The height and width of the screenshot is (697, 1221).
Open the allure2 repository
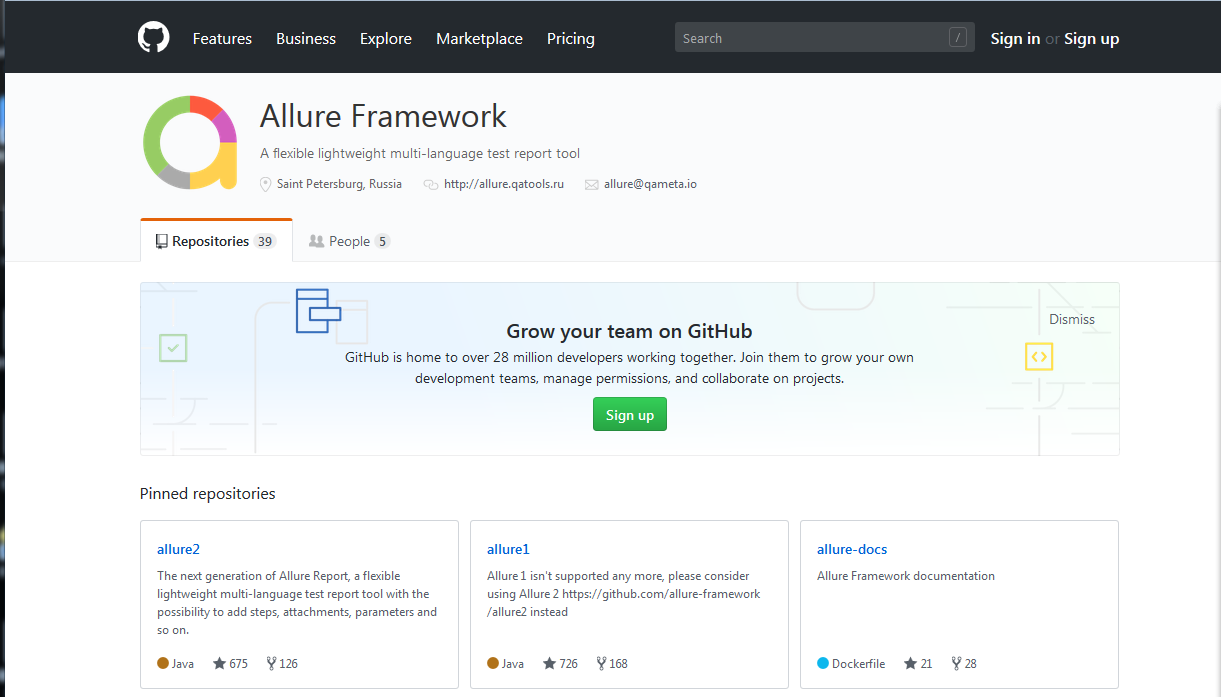click(x=179, y=549)
